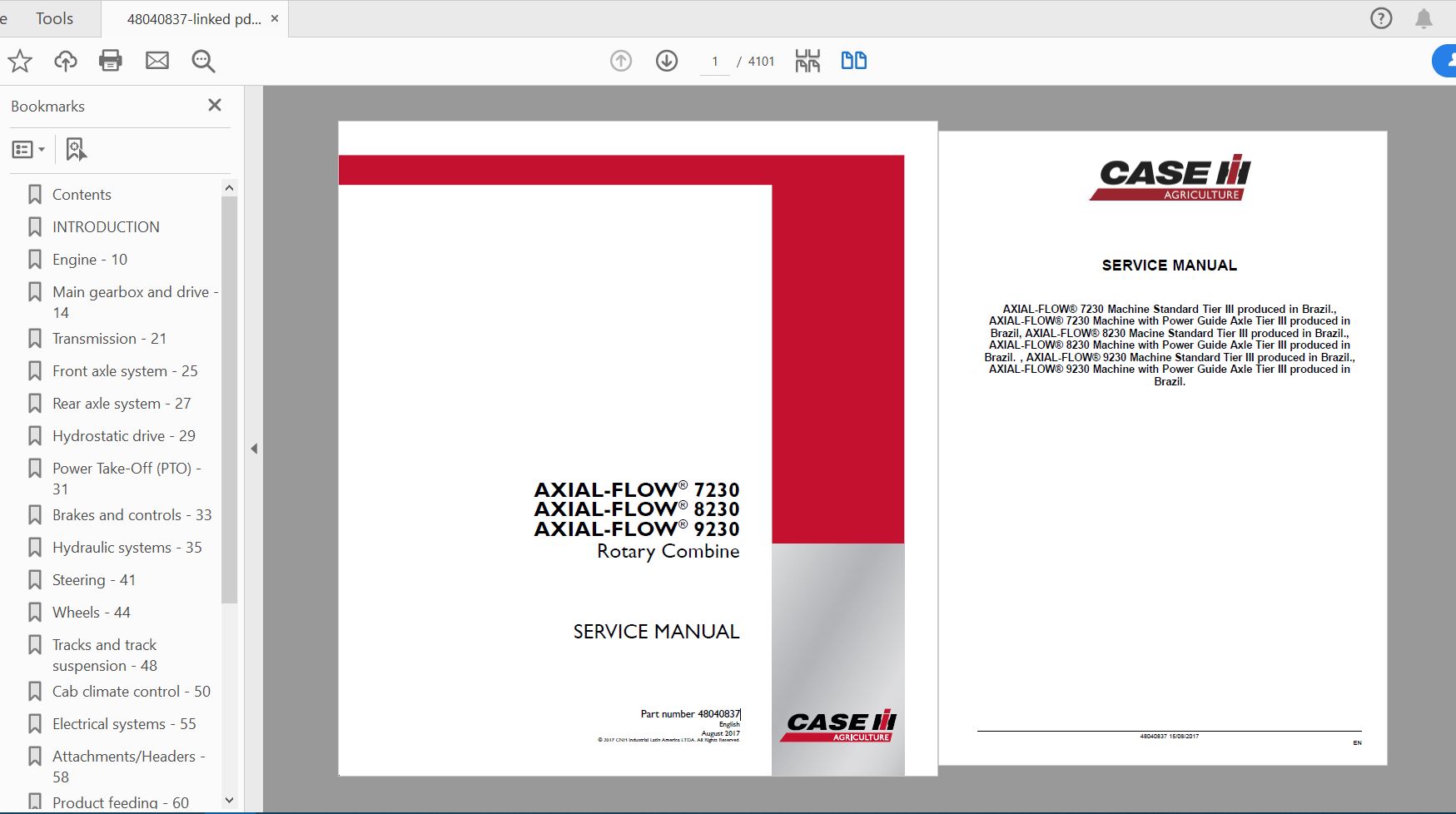Open Tracks and track suspension bookmark

(x=105, y=655)
